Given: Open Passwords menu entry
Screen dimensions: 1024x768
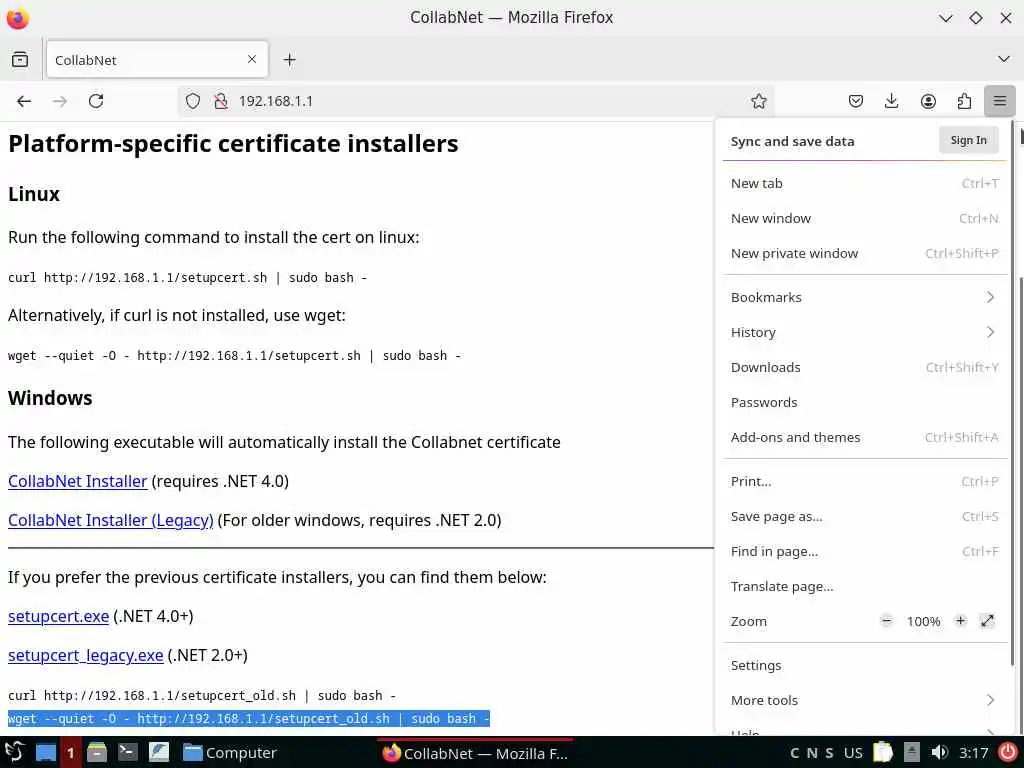Looking at the screenshot, I should (865, 402).
